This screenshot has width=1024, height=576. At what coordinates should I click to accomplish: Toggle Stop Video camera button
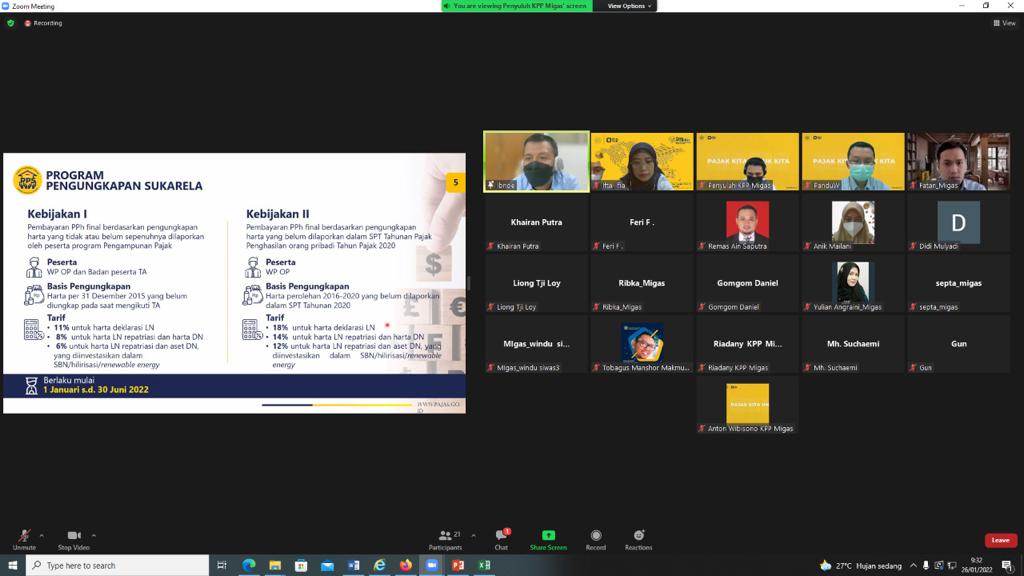73,538
